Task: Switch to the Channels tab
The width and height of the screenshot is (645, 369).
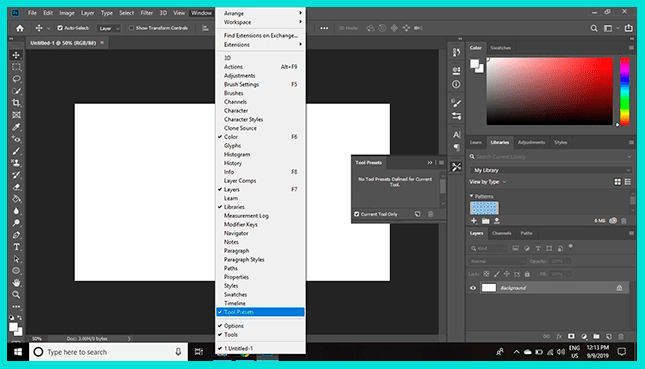Action: [501, 233]
